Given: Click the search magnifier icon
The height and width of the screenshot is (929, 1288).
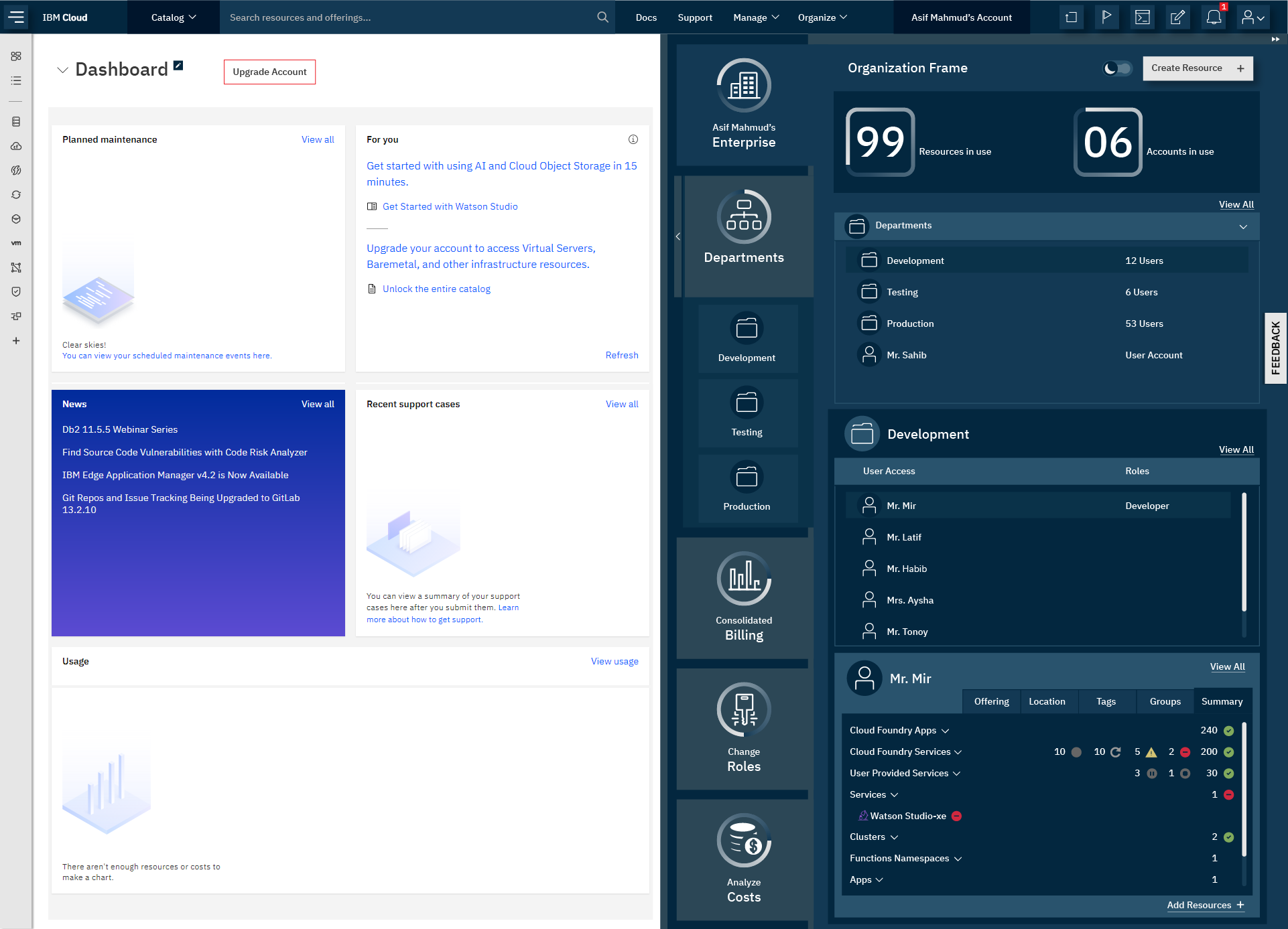Looking at the screenshot, I should (602, 17).
